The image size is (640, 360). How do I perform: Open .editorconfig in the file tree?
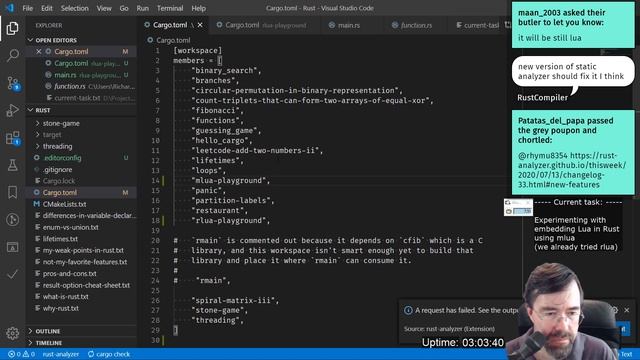(62, 158)
